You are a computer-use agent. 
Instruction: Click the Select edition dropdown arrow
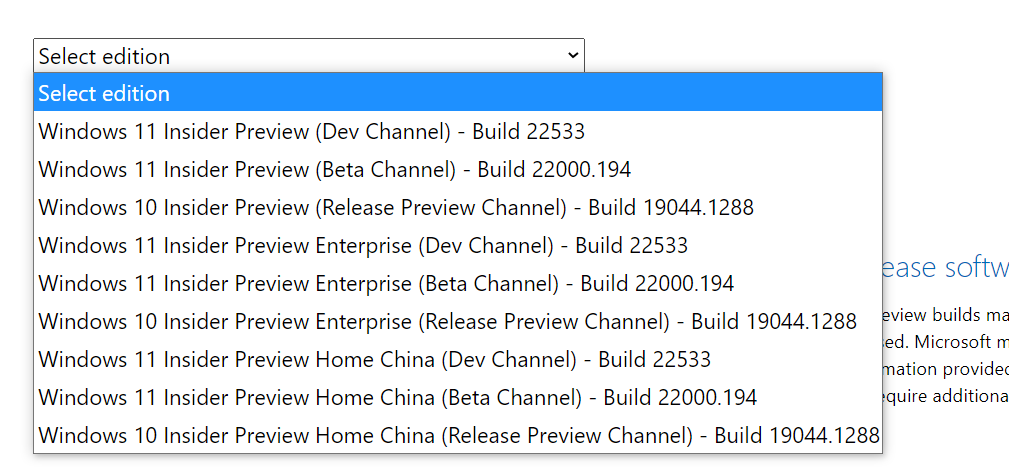pyautogui.click(x=572, y=56)
